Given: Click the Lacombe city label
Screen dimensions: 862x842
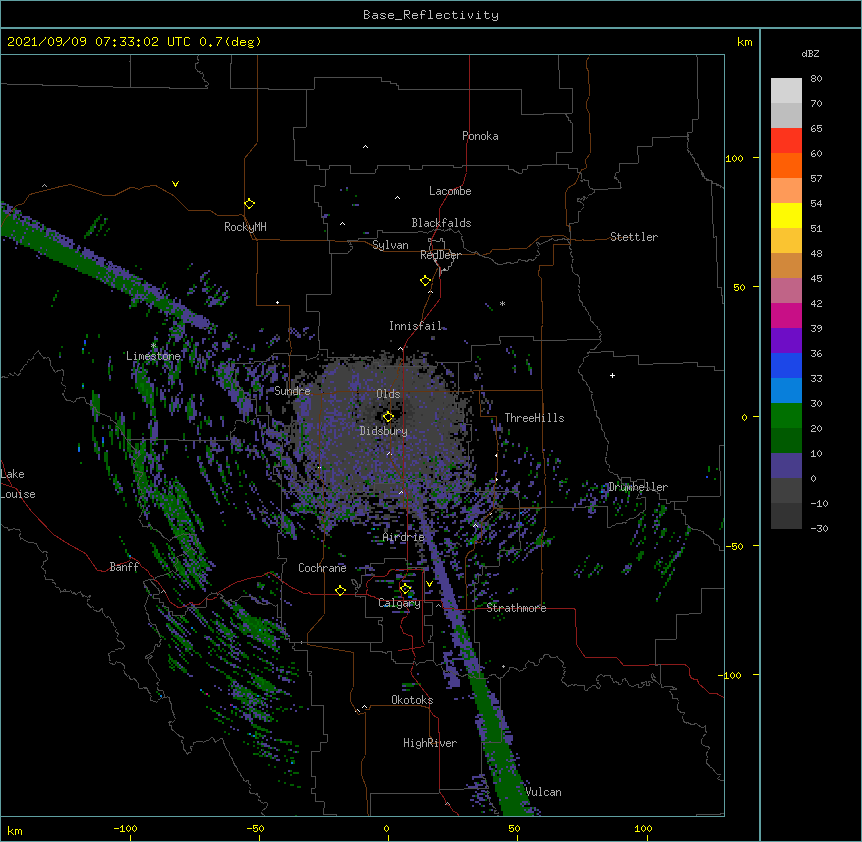Looking at the screenshot, I should click(450, 191).
